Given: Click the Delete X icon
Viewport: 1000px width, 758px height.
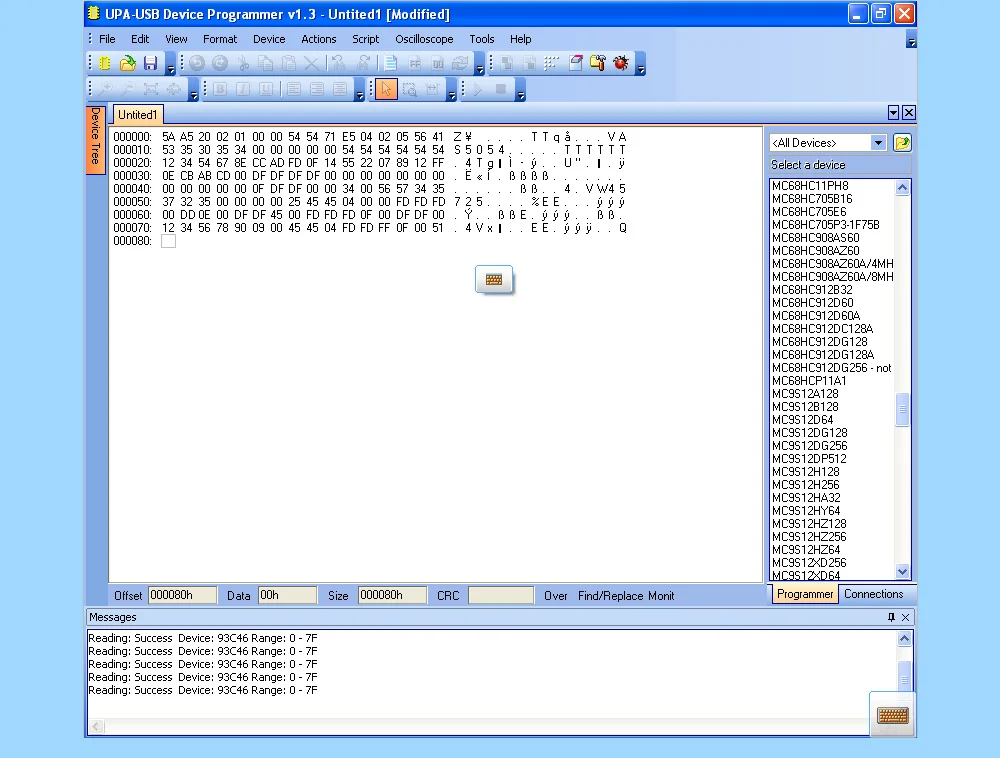Looking at the screenshot, I should point(312,63).
